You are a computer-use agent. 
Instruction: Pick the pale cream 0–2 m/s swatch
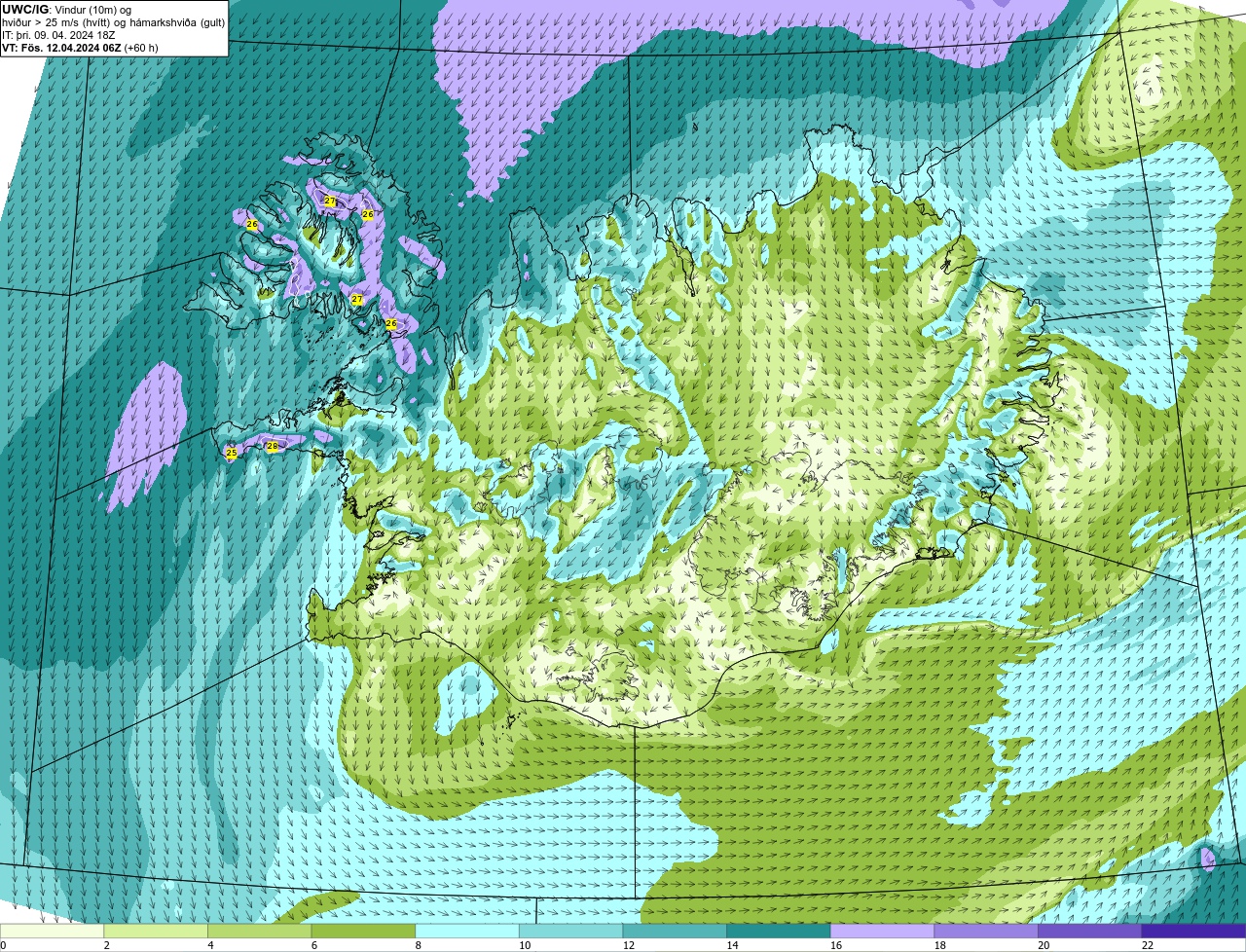click(x=52, y=932)
